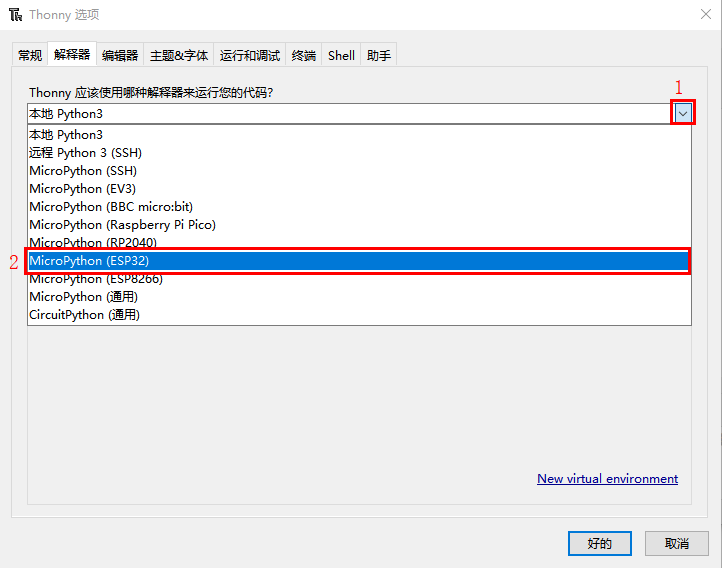
Task: Click the 取消 button
Action: tap(676, 544)
